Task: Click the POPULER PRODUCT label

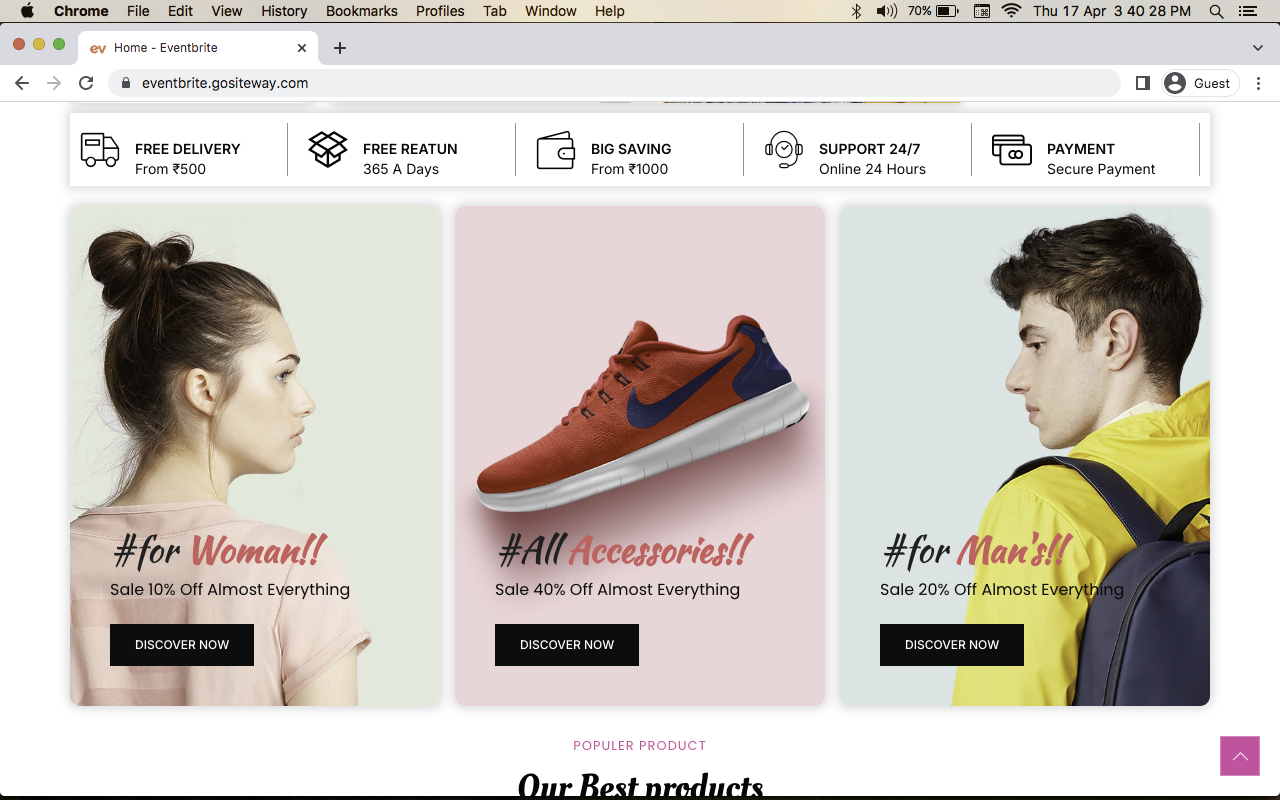Action: 640,746
